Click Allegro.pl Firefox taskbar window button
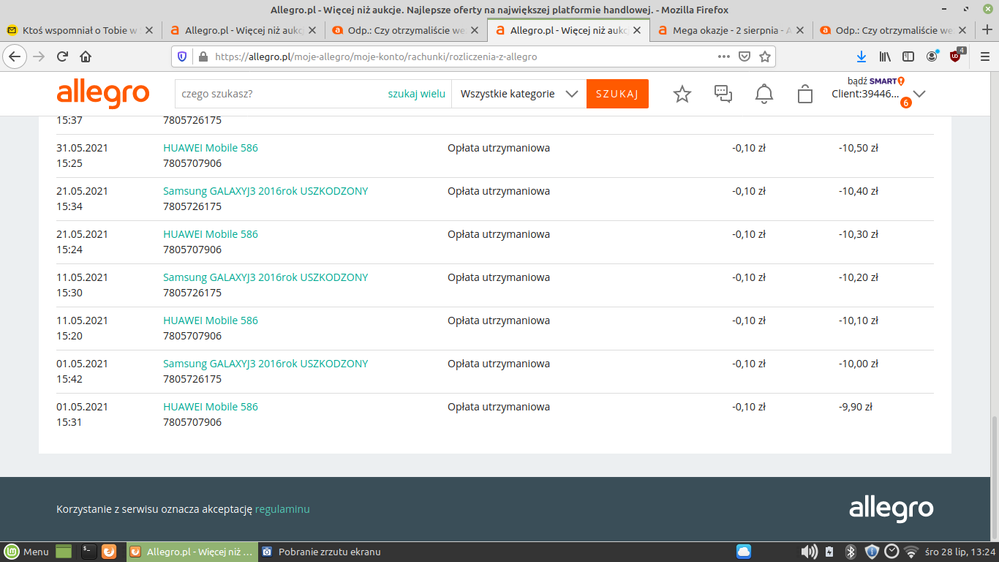Image resolution: width=999 pixels, height=562 pixels. click(192, 552)
